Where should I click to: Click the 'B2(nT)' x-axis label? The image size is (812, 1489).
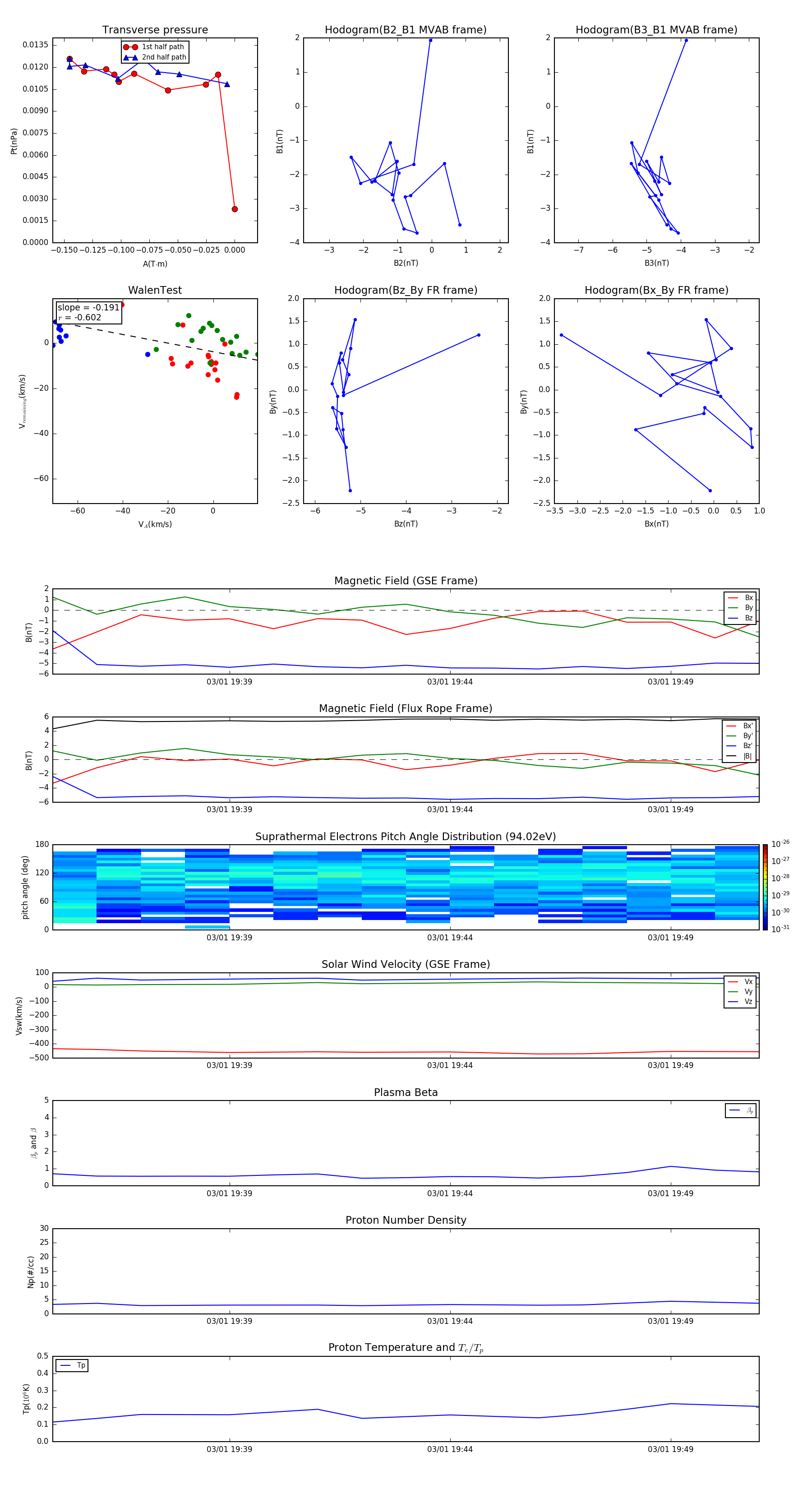tap(406, 263)
